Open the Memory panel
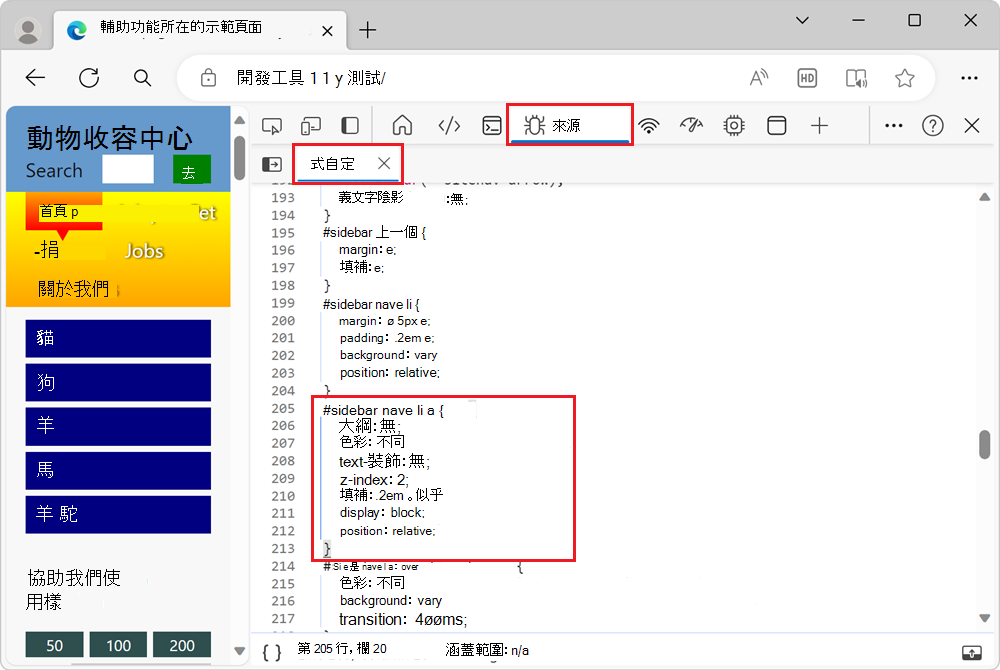Image resolution: width=1000 pixels, height=670 pixels. pos(733,125)
